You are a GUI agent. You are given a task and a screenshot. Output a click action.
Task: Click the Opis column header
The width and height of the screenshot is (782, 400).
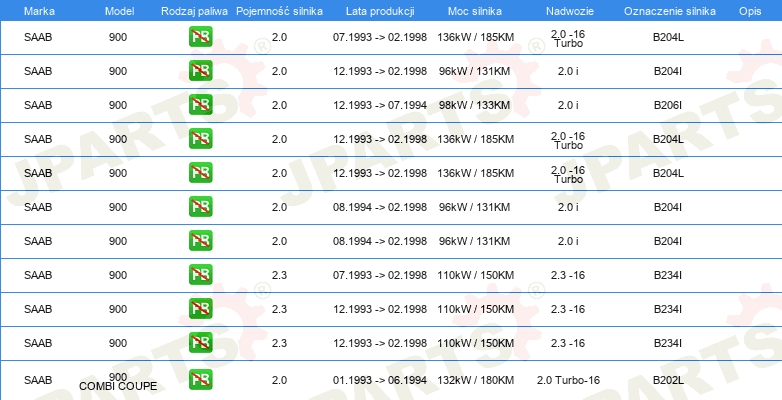point(750,11)
